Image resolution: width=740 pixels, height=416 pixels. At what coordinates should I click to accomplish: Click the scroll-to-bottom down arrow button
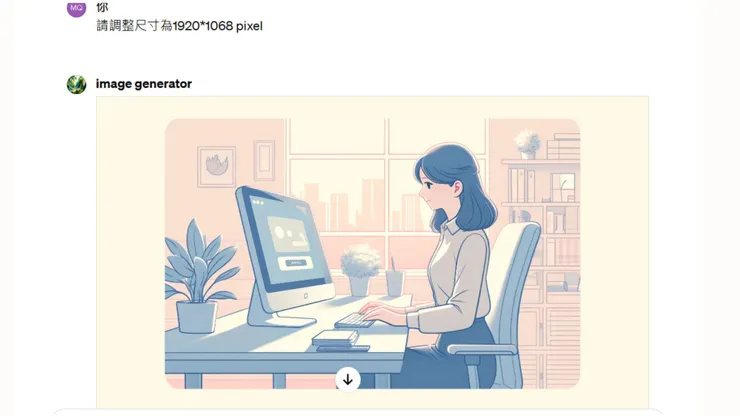[x=348, y=379]
